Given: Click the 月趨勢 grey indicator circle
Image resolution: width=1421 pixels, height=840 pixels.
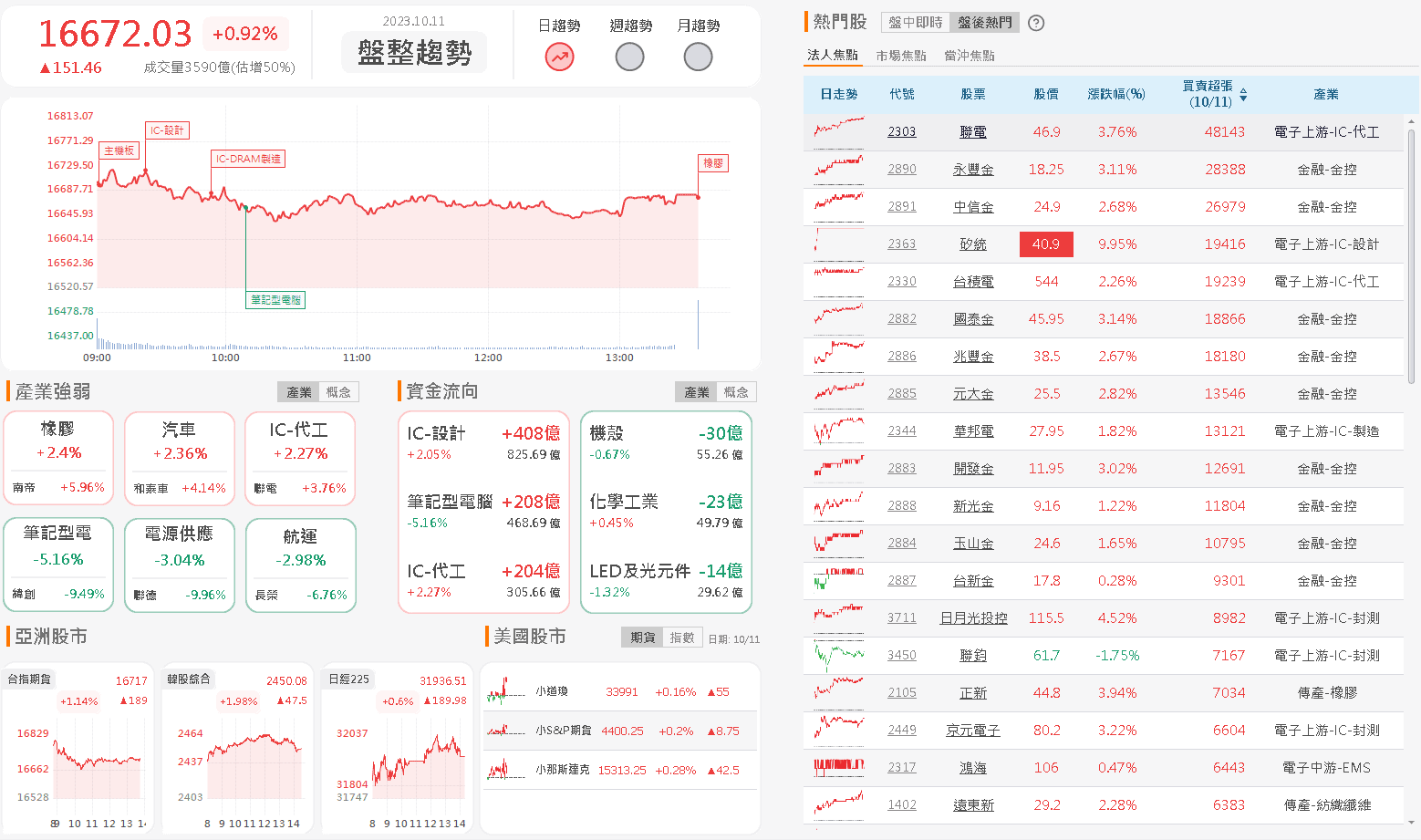Looking at the screenshot, I should 698,57.
